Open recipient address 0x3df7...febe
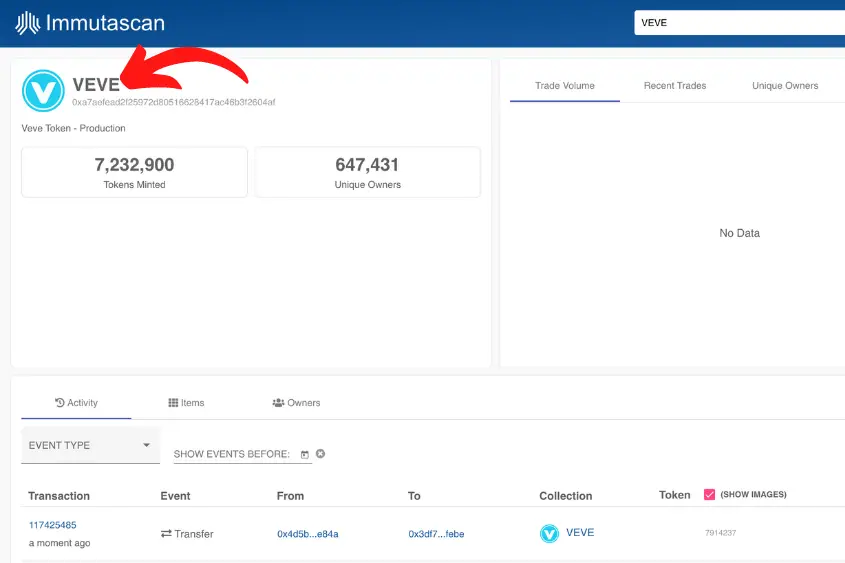The height and width of the screenshot is (563, 845). pyautogui.click(x=436, y=534)
